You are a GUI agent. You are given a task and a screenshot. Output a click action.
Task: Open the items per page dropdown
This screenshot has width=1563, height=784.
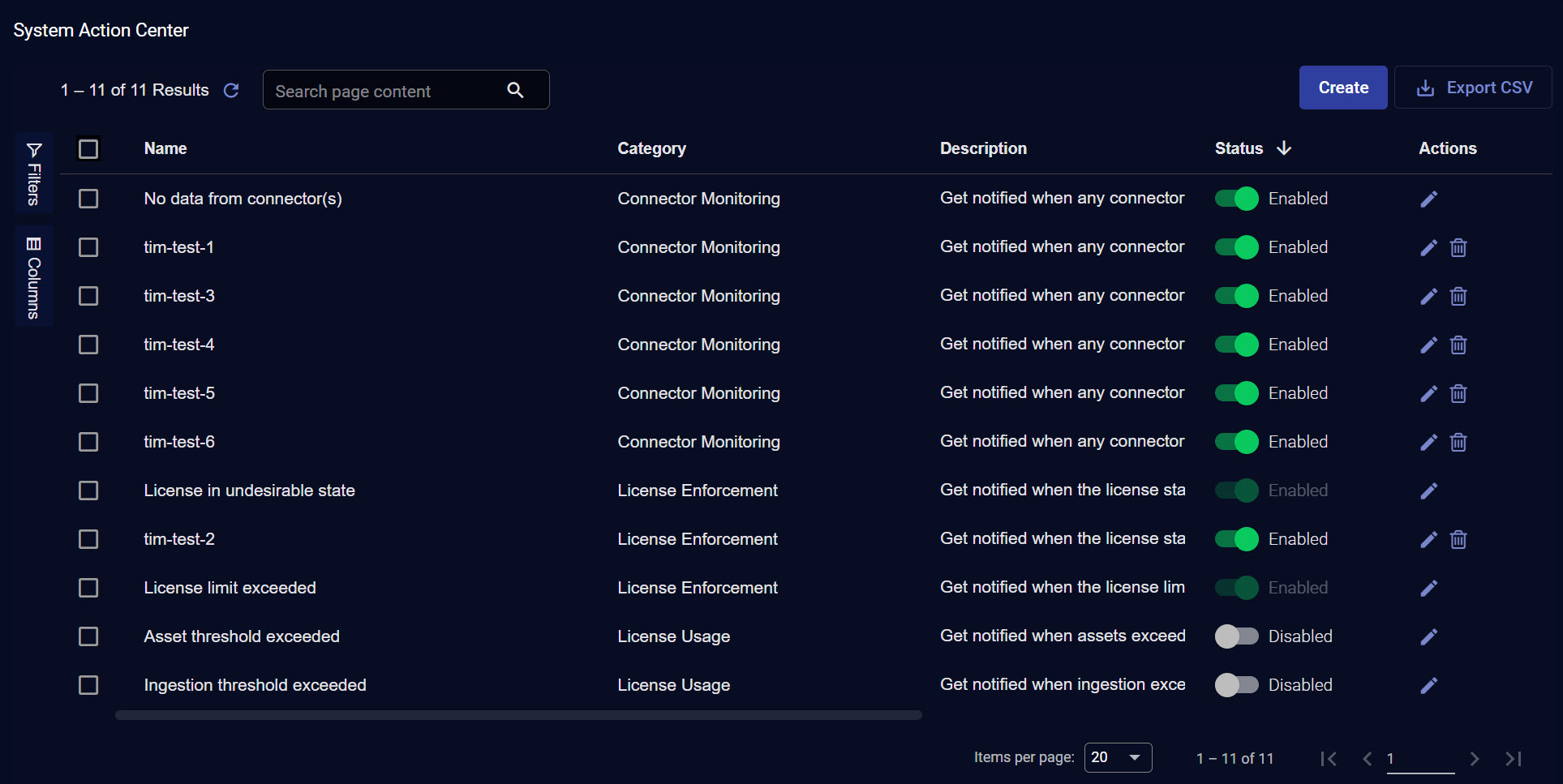(1118, 757)
